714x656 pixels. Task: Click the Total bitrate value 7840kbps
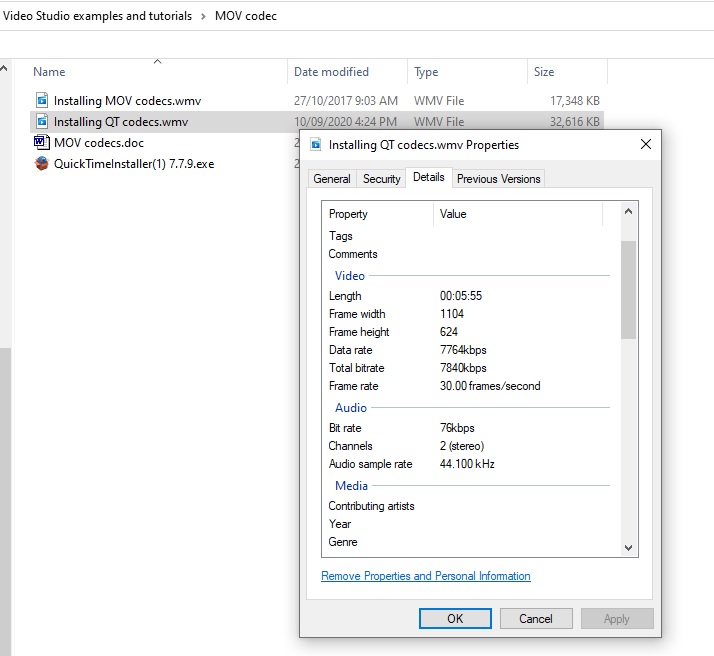[x=463, y=368]
